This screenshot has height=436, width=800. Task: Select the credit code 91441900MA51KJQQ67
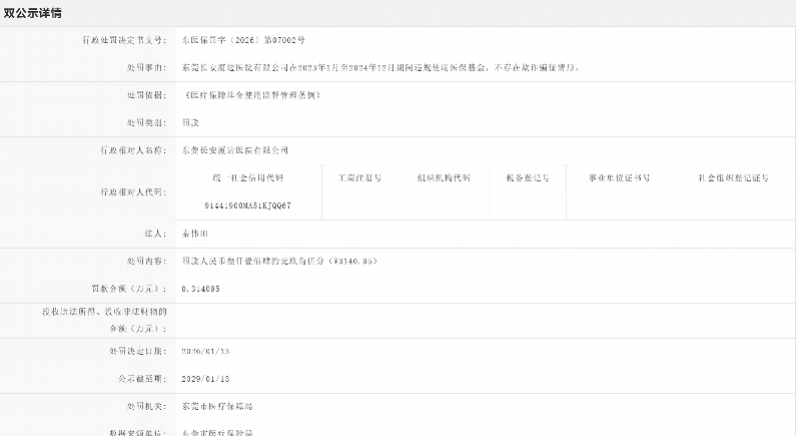248,206
